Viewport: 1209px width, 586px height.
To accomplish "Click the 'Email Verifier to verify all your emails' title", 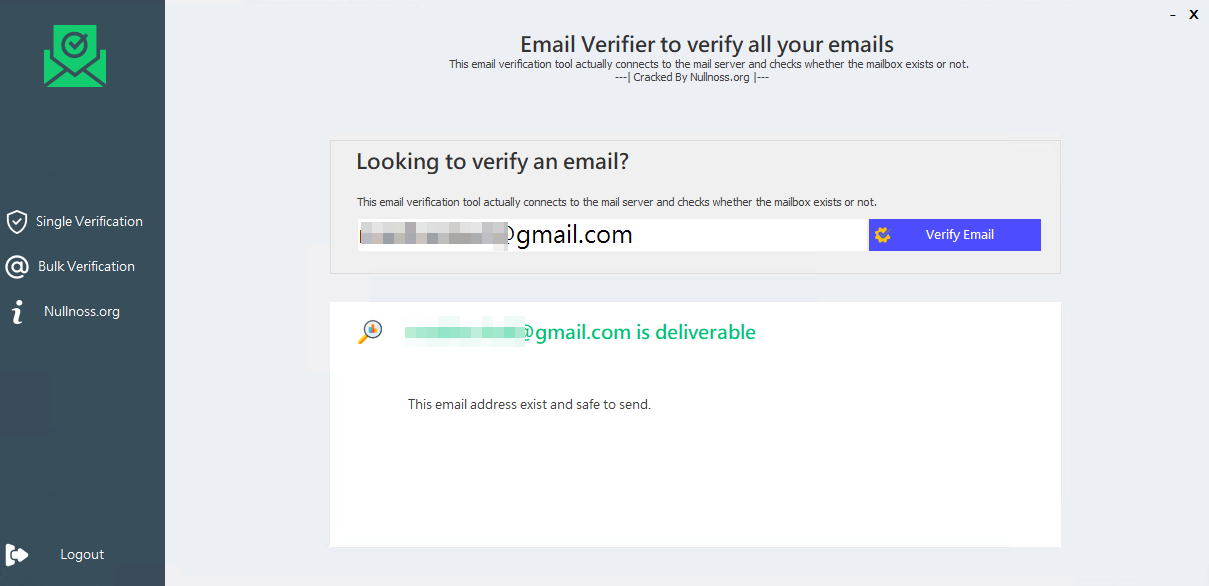I will click(707, 44).
